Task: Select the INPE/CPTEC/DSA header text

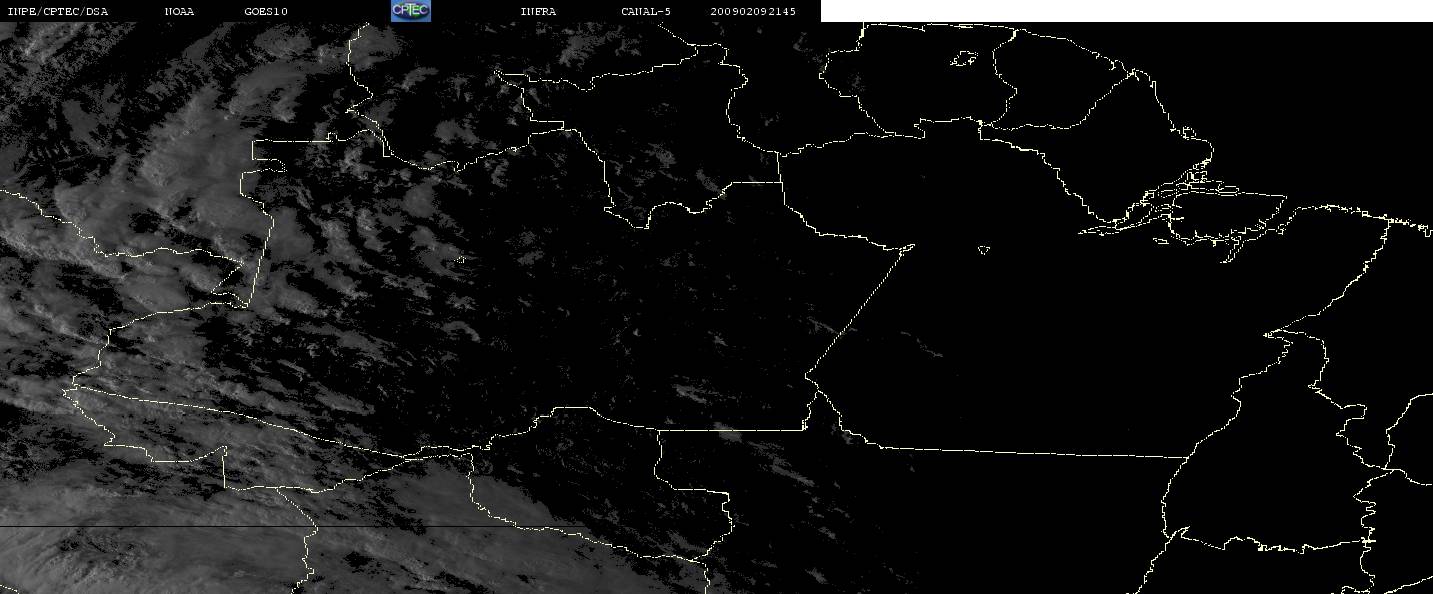Action: [57, 11]
